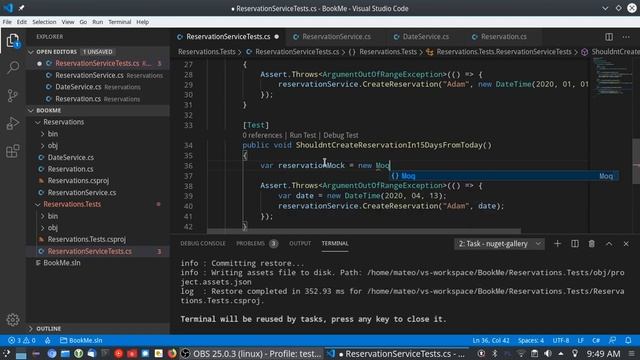The image size is (640, 360).
Task: Open the Extensions view
Action: (x=13, y=151)
